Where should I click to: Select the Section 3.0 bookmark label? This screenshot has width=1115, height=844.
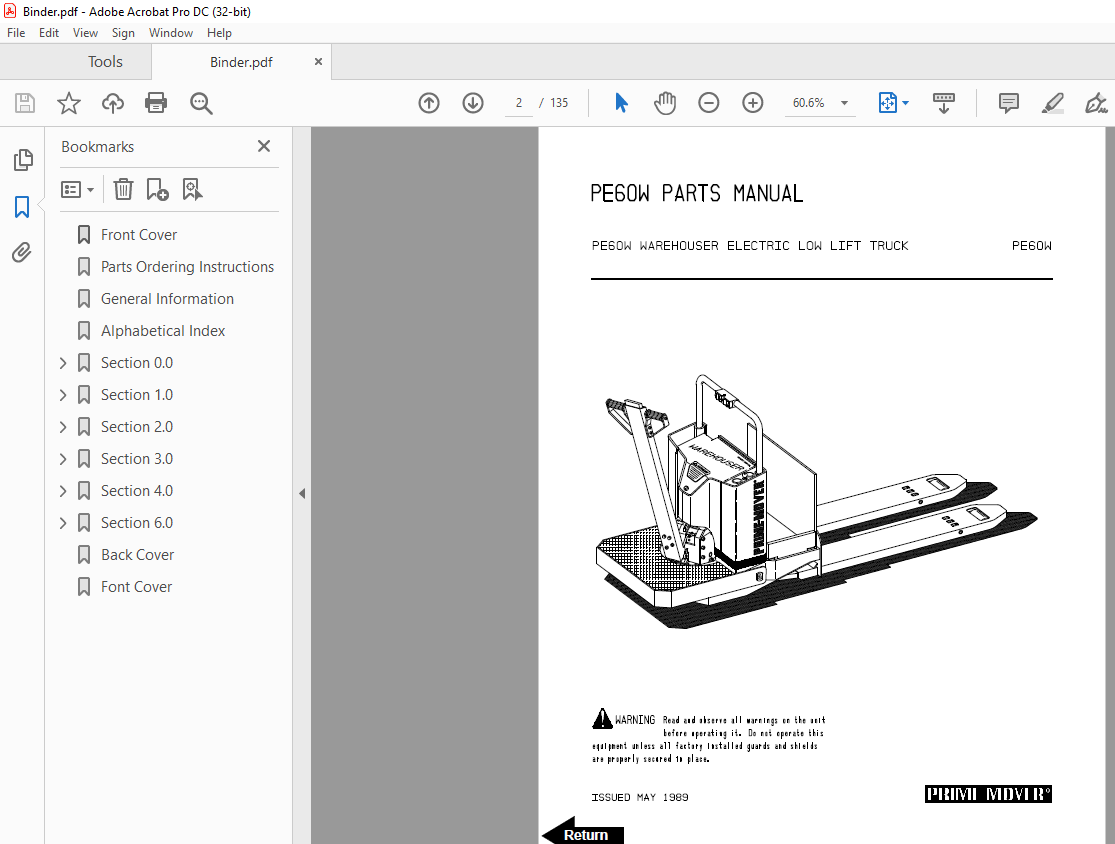pyautogui.click(x=137, y=459)
